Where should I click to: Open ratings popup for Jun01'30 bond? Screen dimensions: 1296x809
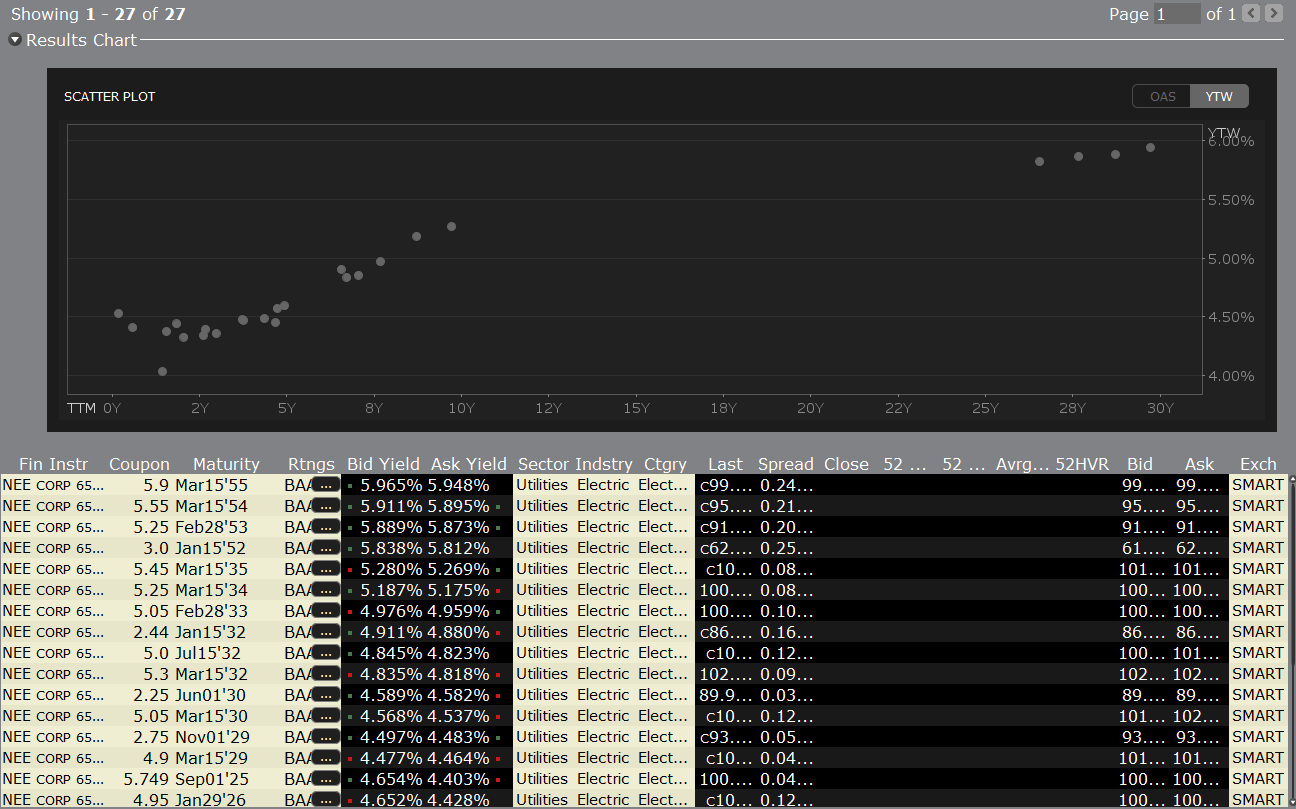[x=325, y=695]
